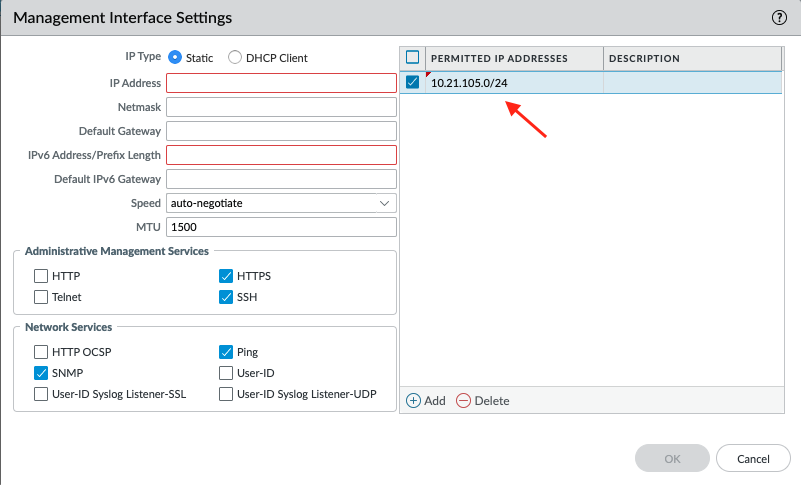The height and width of the screenshot is (485, 801).
Task: Enable the HTTP management service checkbox
Action: tap(41, 276)
